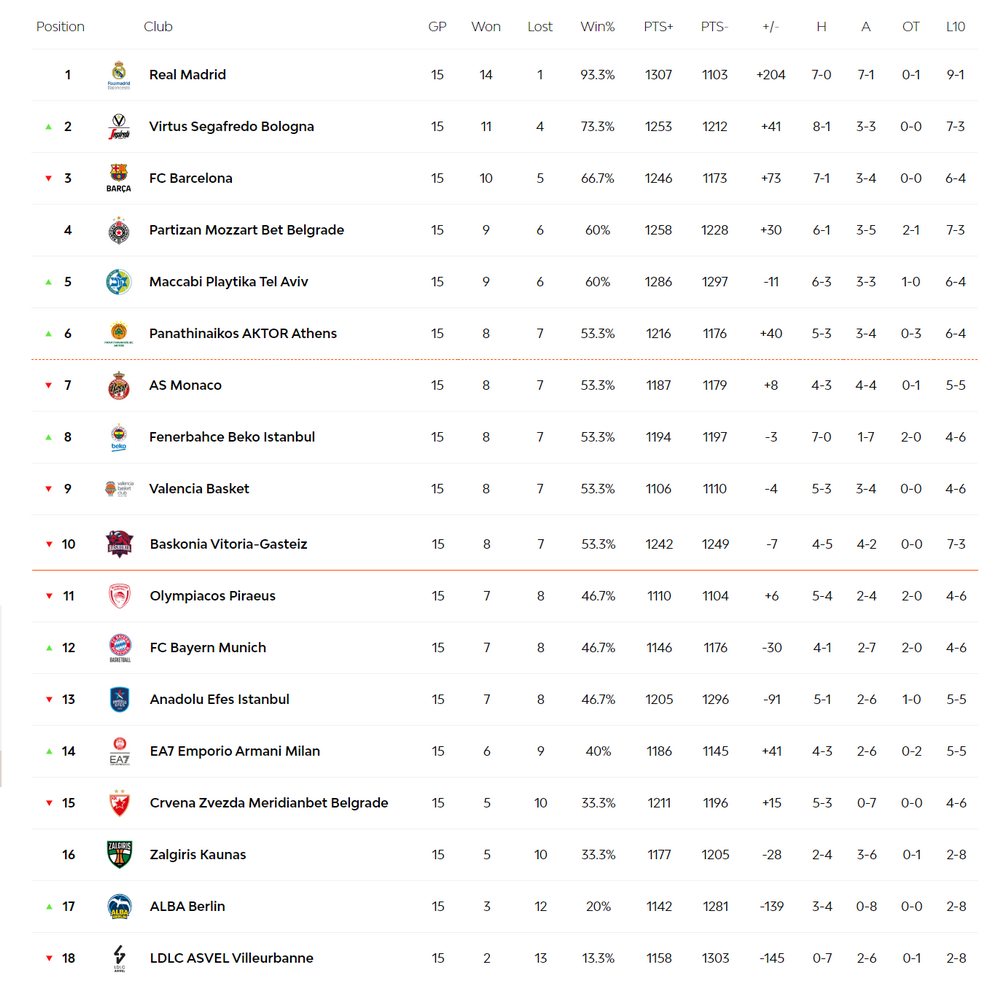Sort table by the PTS+ column header

(x=658, y=27)
